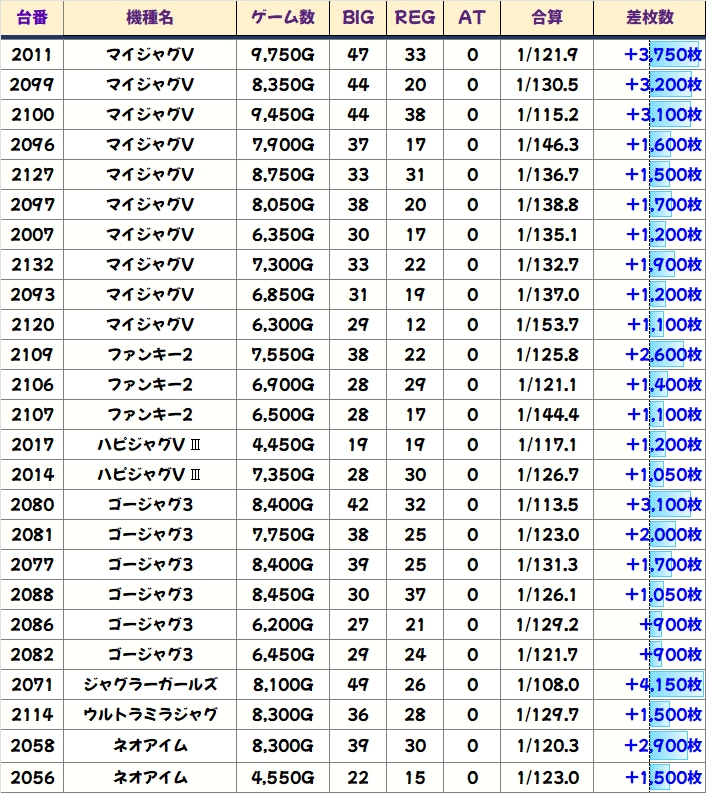The image size is (706, 793).
Task: Select machine number 2109 cell
Action: 32,355
